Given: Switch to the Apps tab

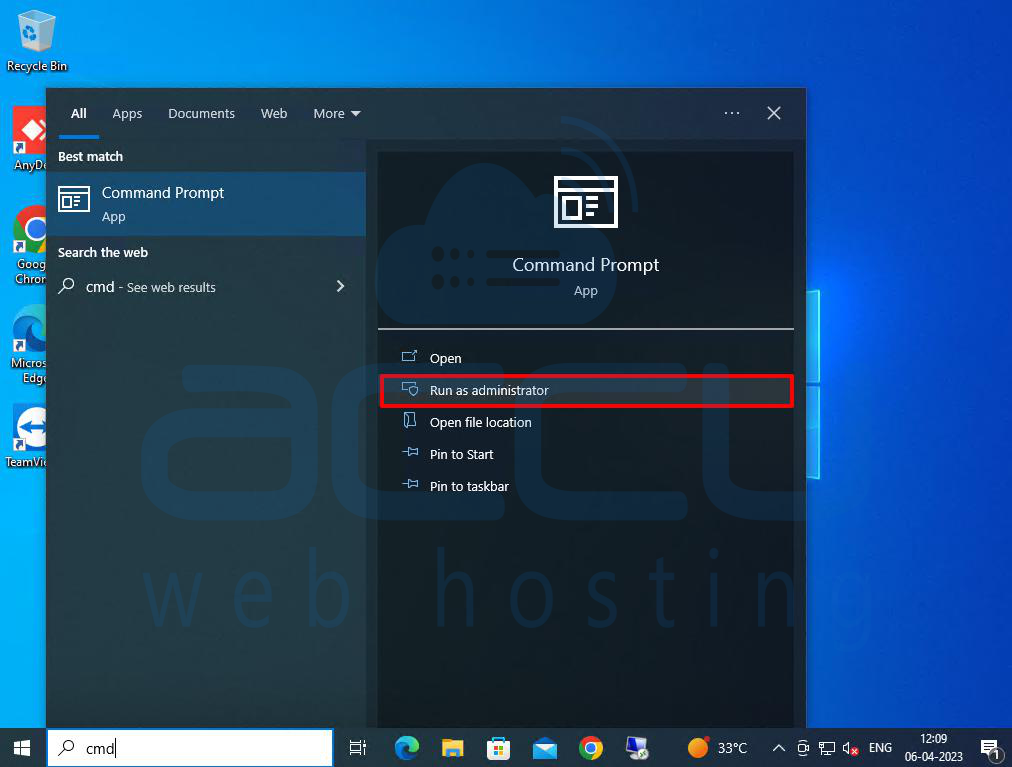Looking at the screenshot, I should pos(127,113).
